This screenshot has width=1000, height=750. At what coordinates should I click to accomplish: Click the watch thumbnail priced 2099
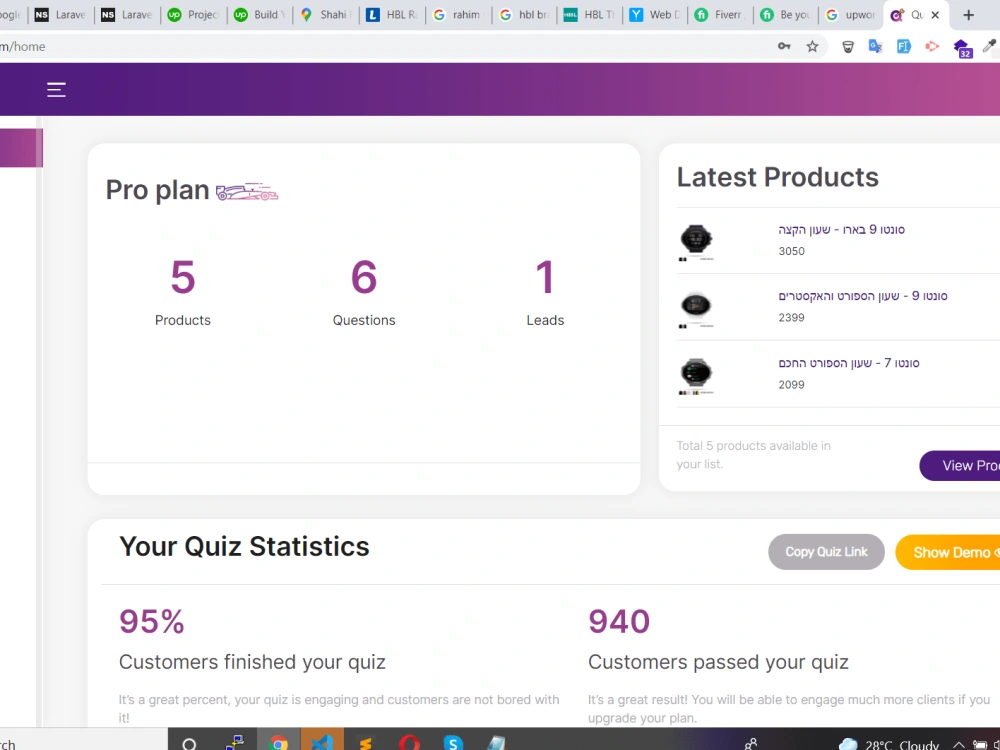[696, 376]
